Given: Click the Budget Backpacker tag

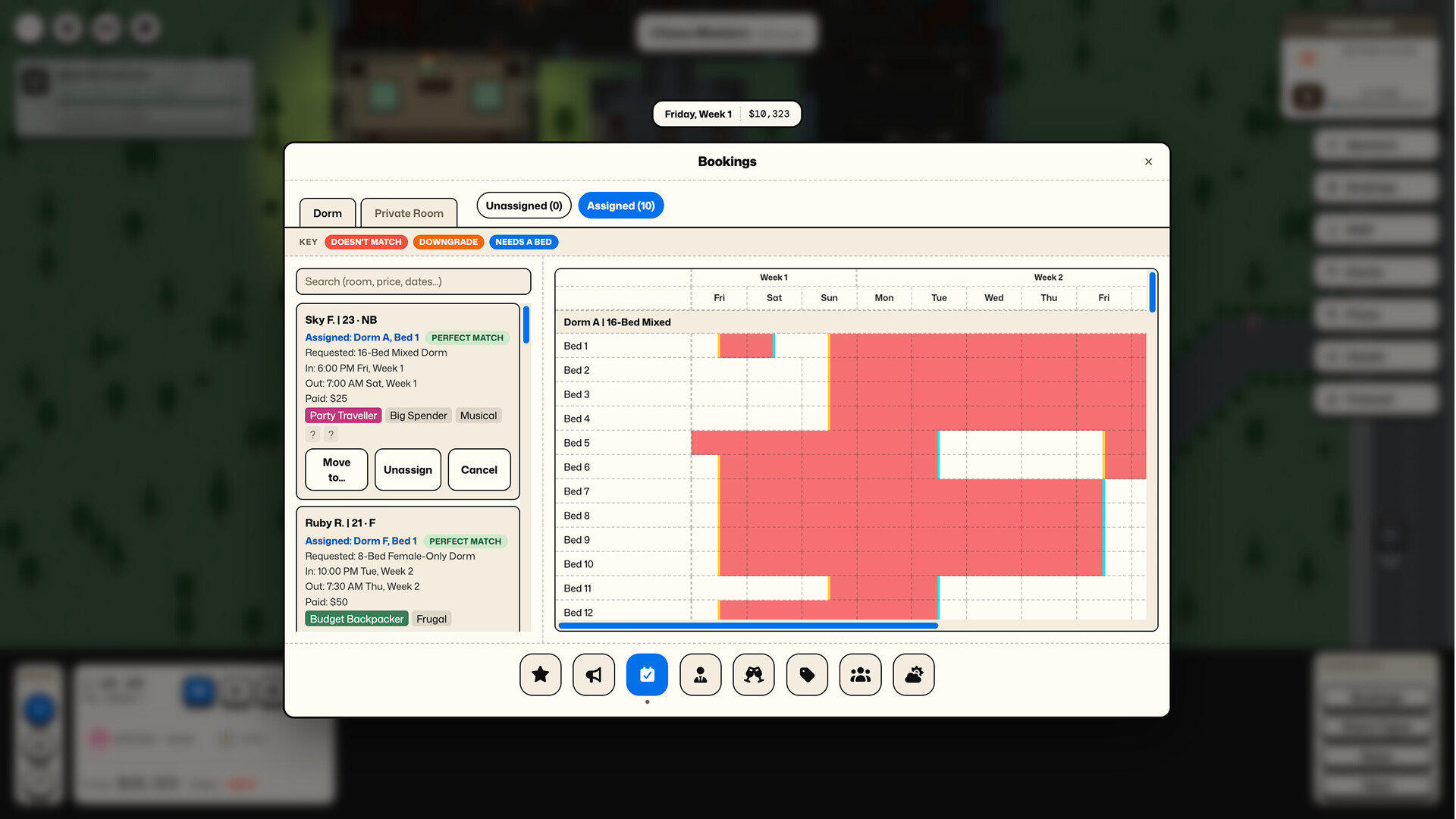Looking at the screenshot, I should tap(356, 619).
